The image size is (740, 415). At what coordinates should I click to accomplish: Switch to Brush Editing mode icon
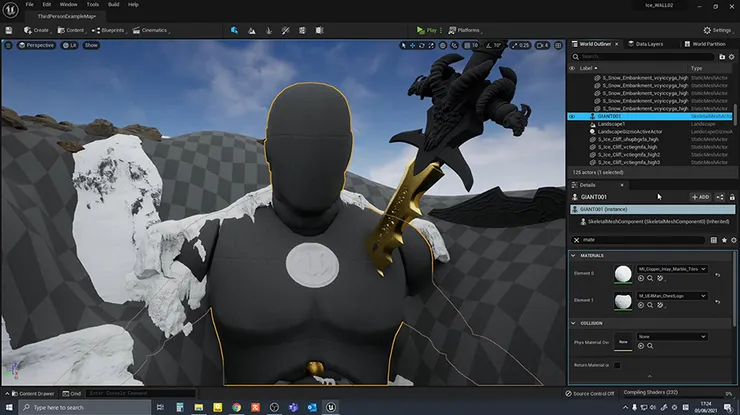click(x=320, y=30)
